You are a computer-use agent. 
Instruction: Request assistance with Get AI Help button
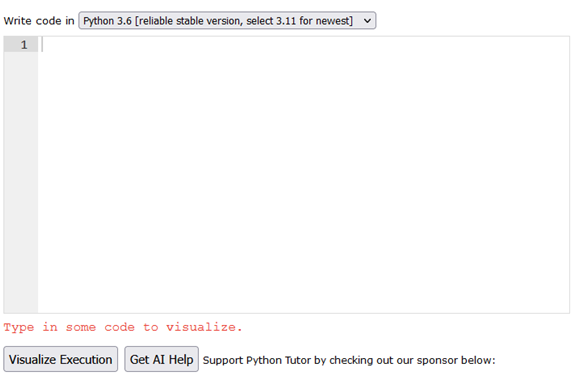(161, 359)
